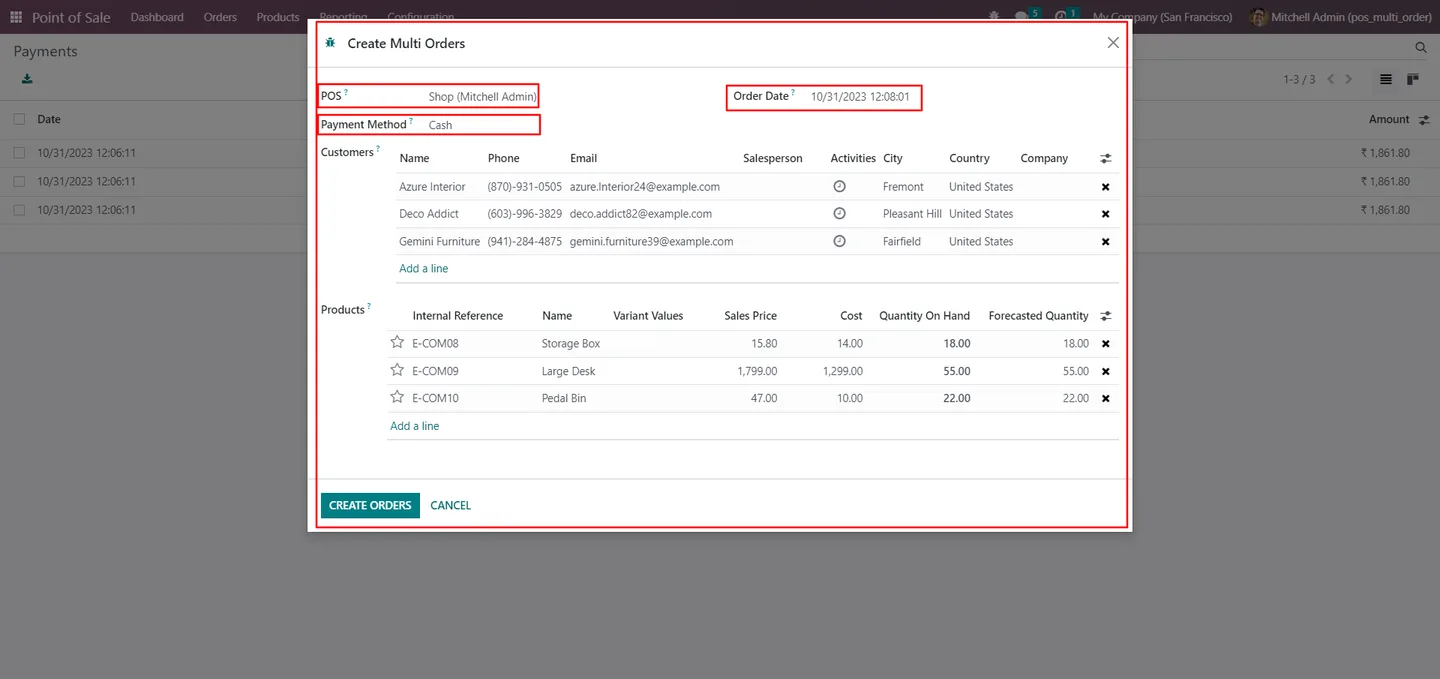Go to previous page arrow
The image size is (1440, 679).
(1331, 79)
